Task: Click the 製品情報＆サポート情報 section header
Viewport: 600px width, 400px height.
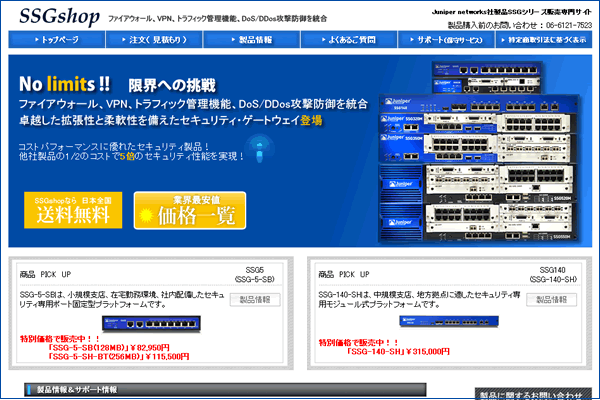Action: point(77,389)
